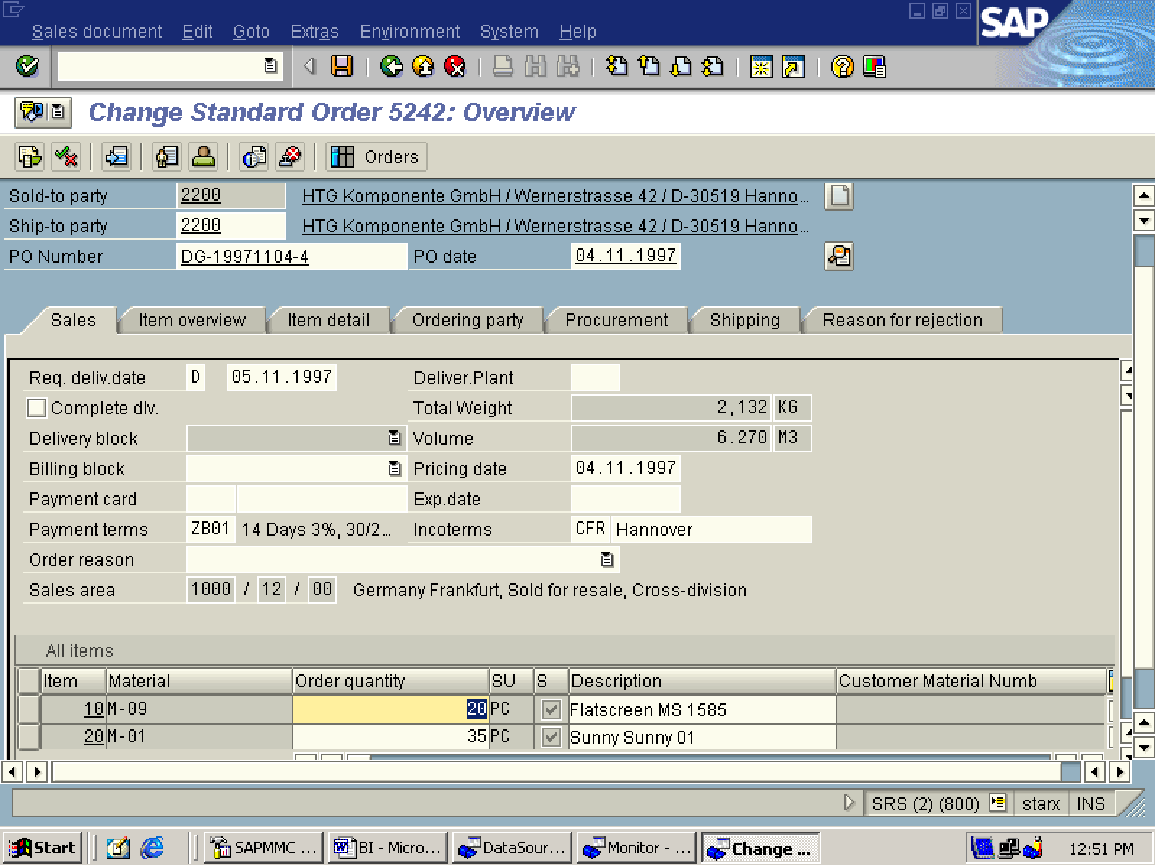Image resolution: width=1155 pixels, height=865 pixels.
Task: Click the partner search icon near PO date
Action: (x=839, y=256)
